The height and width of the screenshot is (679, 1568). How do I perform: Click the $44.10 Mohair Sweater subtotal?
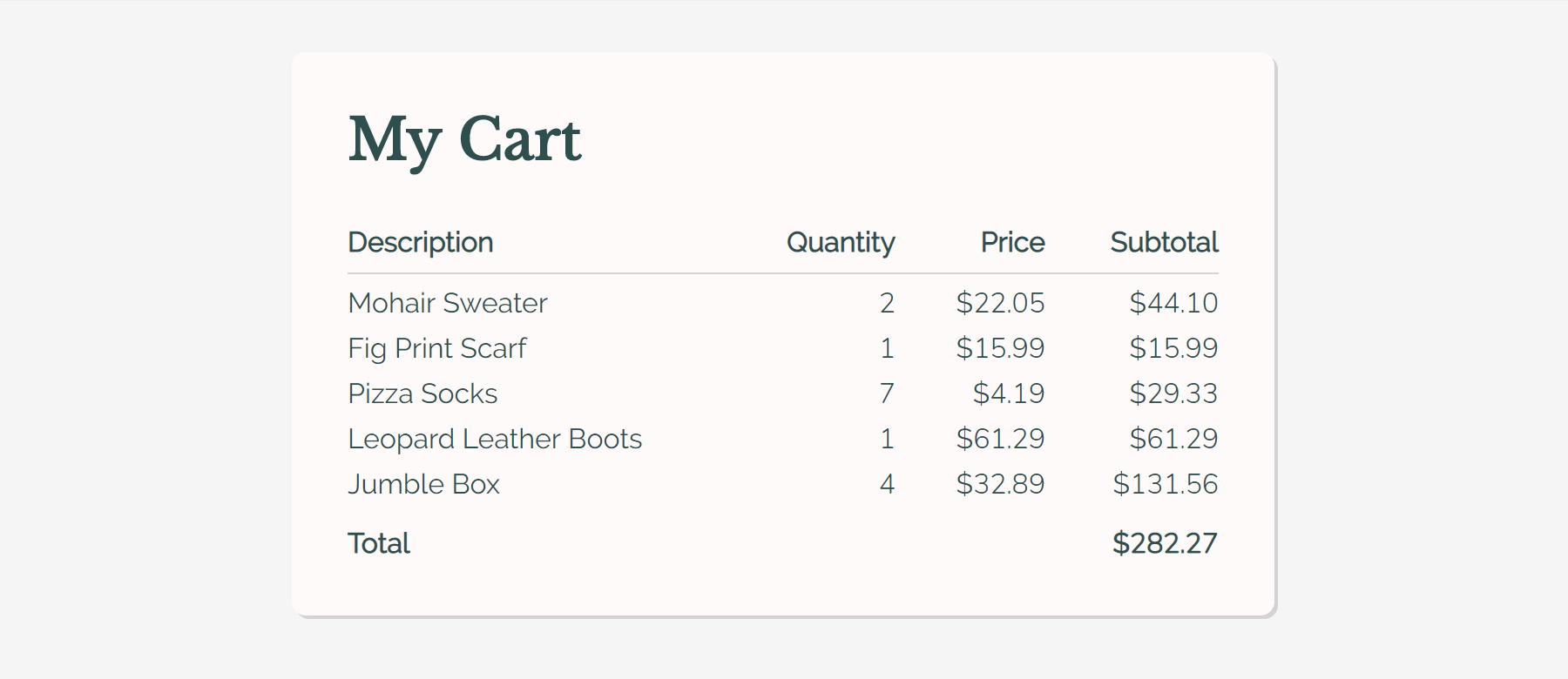point(1173,303)
